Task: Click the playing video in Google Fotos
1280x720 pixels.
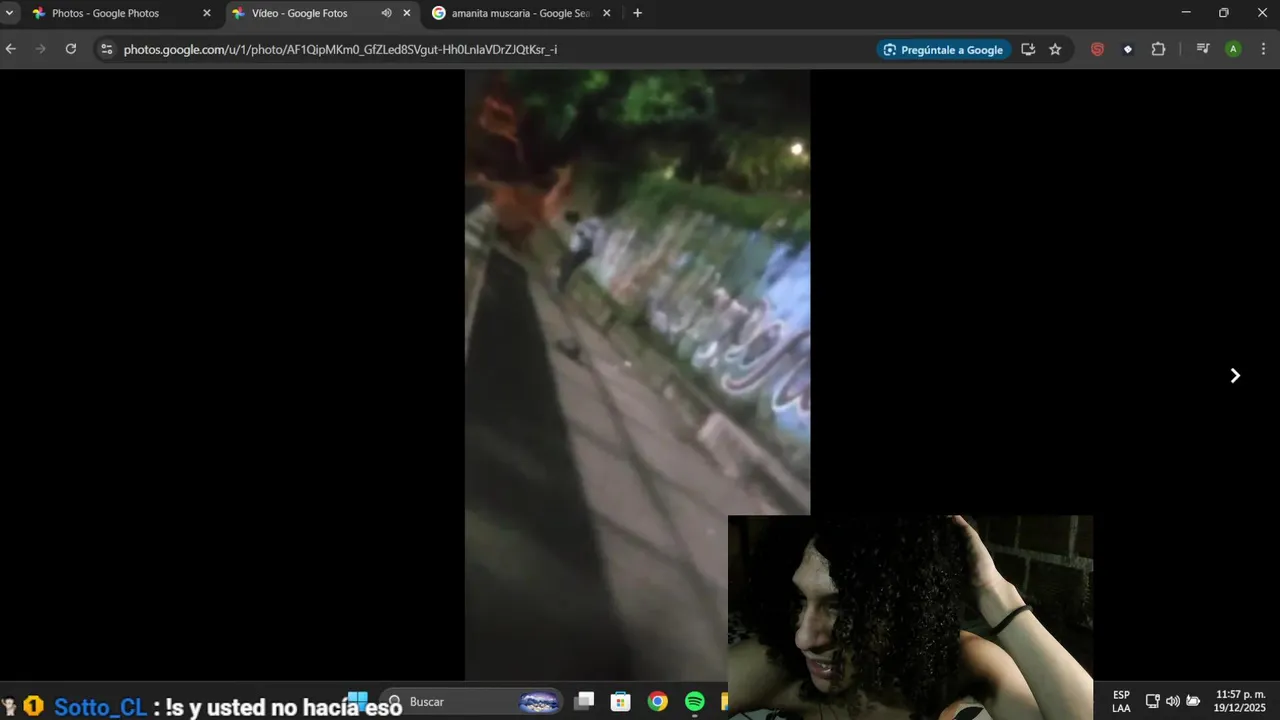Action: 637,375
